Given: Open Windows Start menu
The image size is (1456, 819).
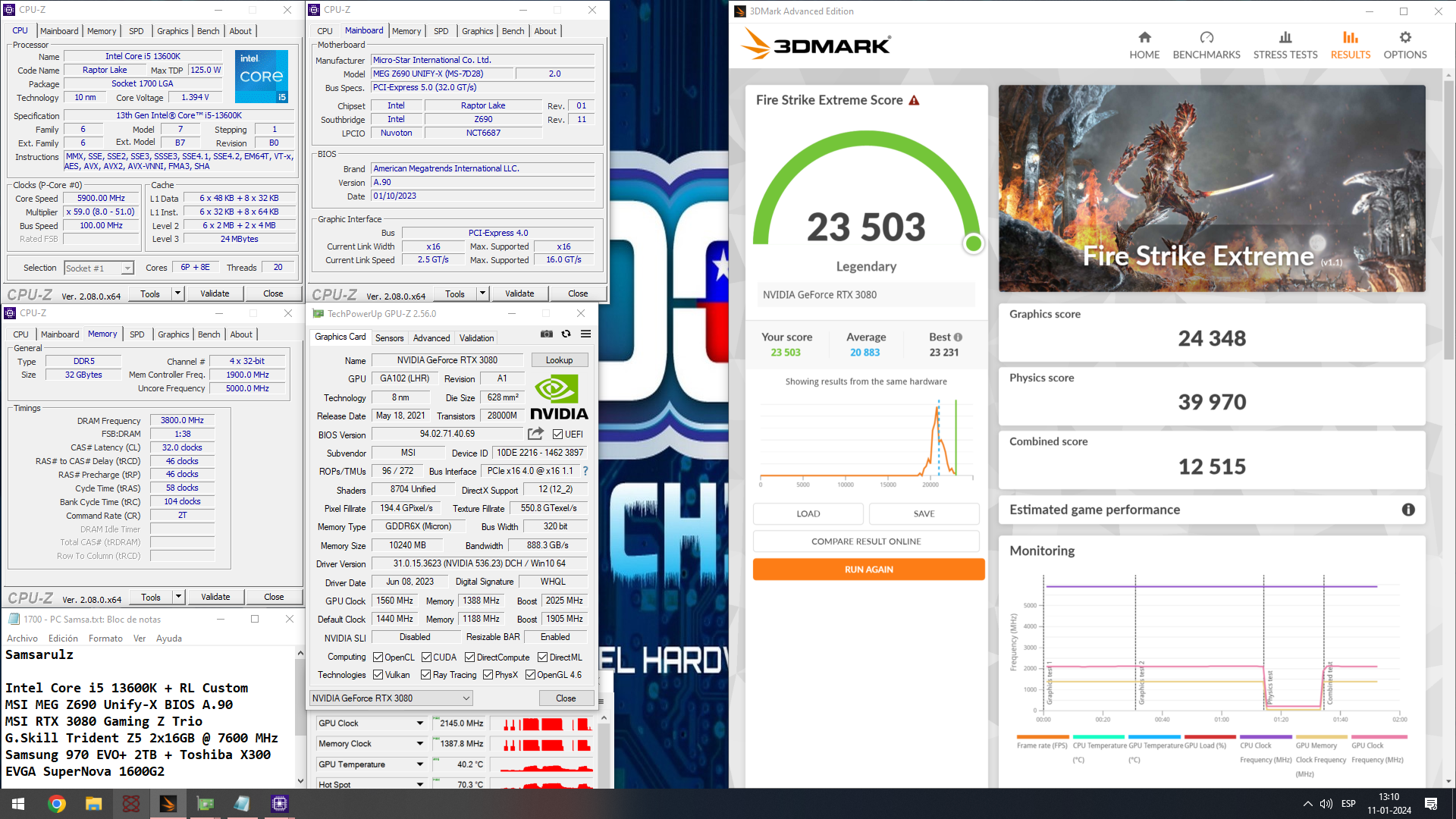Looking at the screenshot, I should [x=18, y=804].
